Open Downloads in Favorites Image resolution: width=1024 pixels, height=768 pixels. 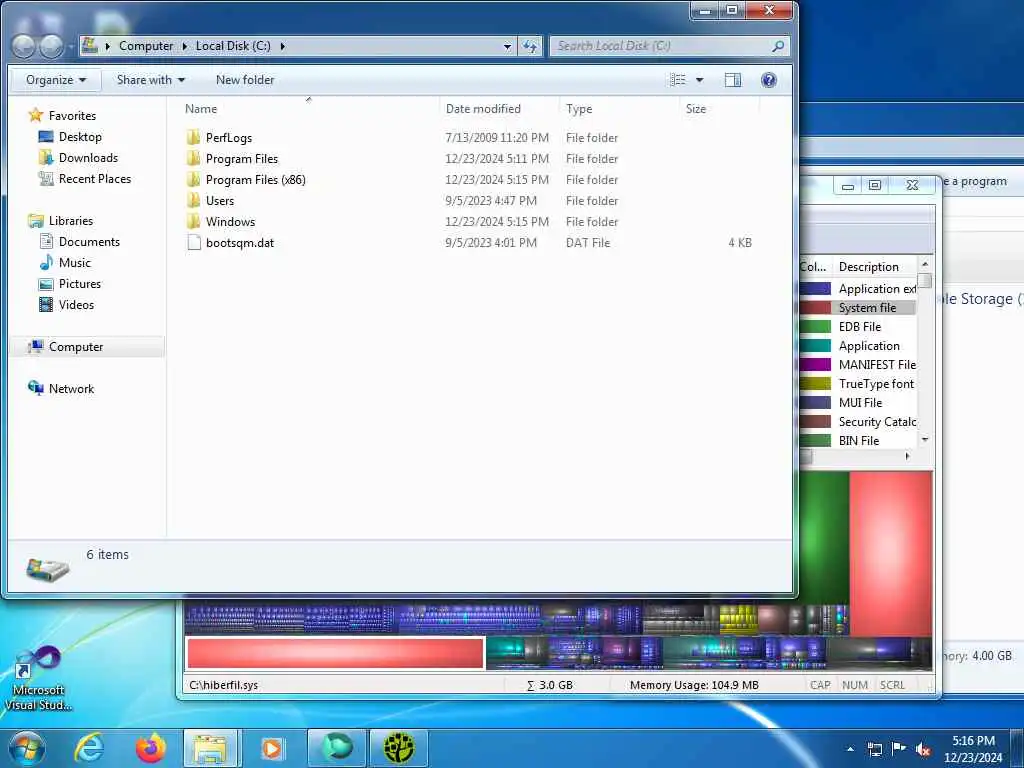pos(88,157)
